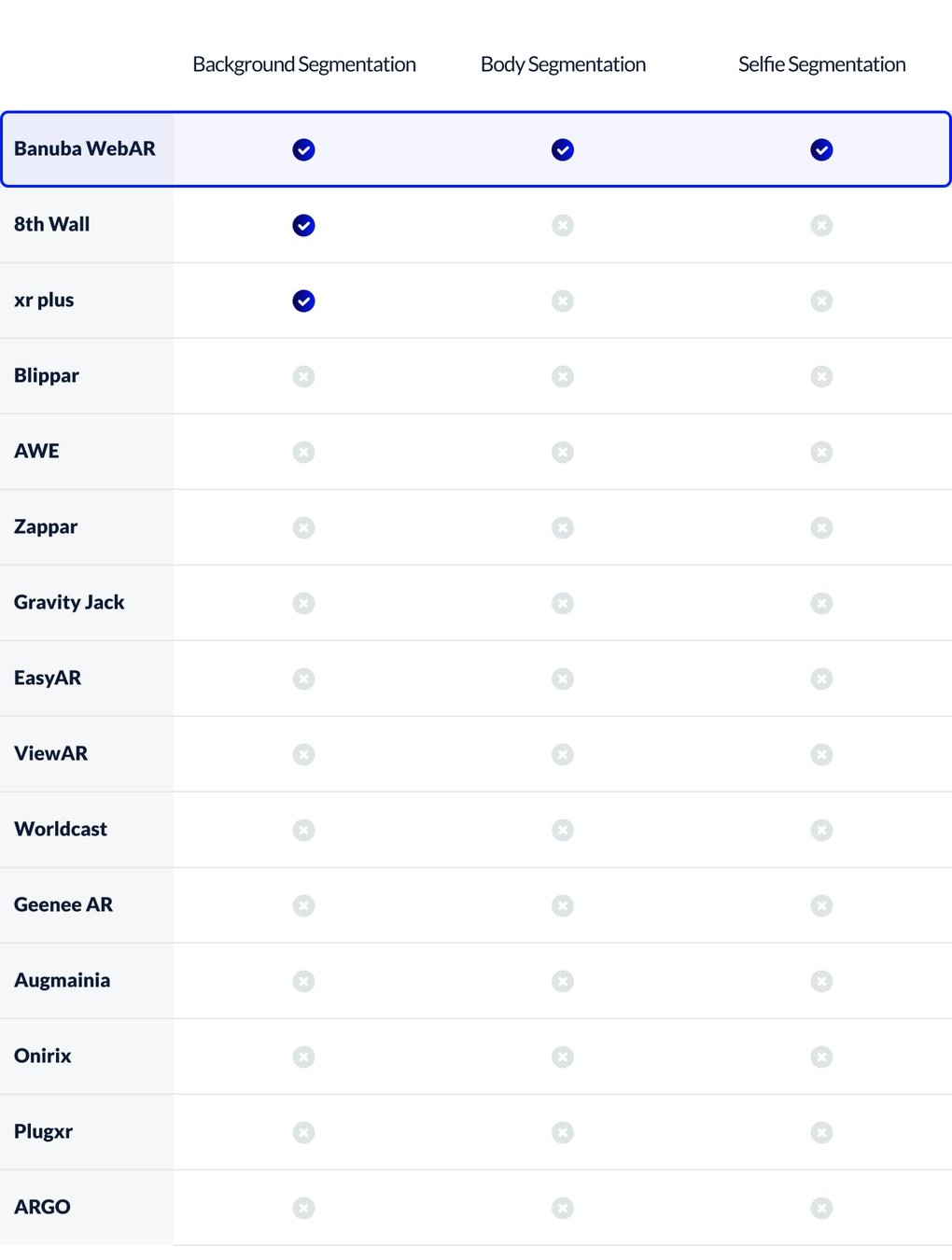The image size is (952, 1260).
Task: Click the Worldcast row label
Action: tap(61, 829)
